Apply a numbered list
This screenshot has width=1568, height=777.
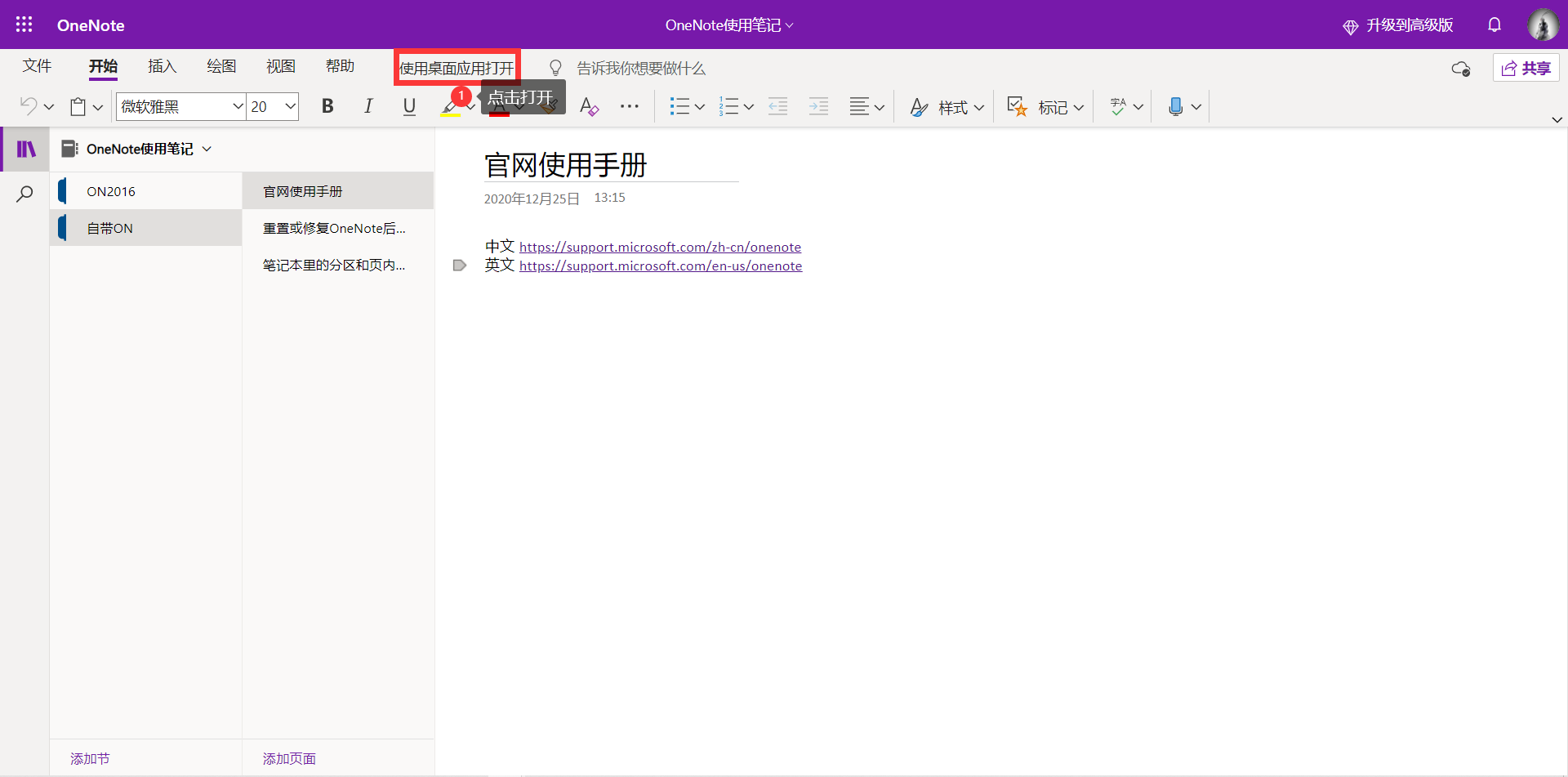728,106
